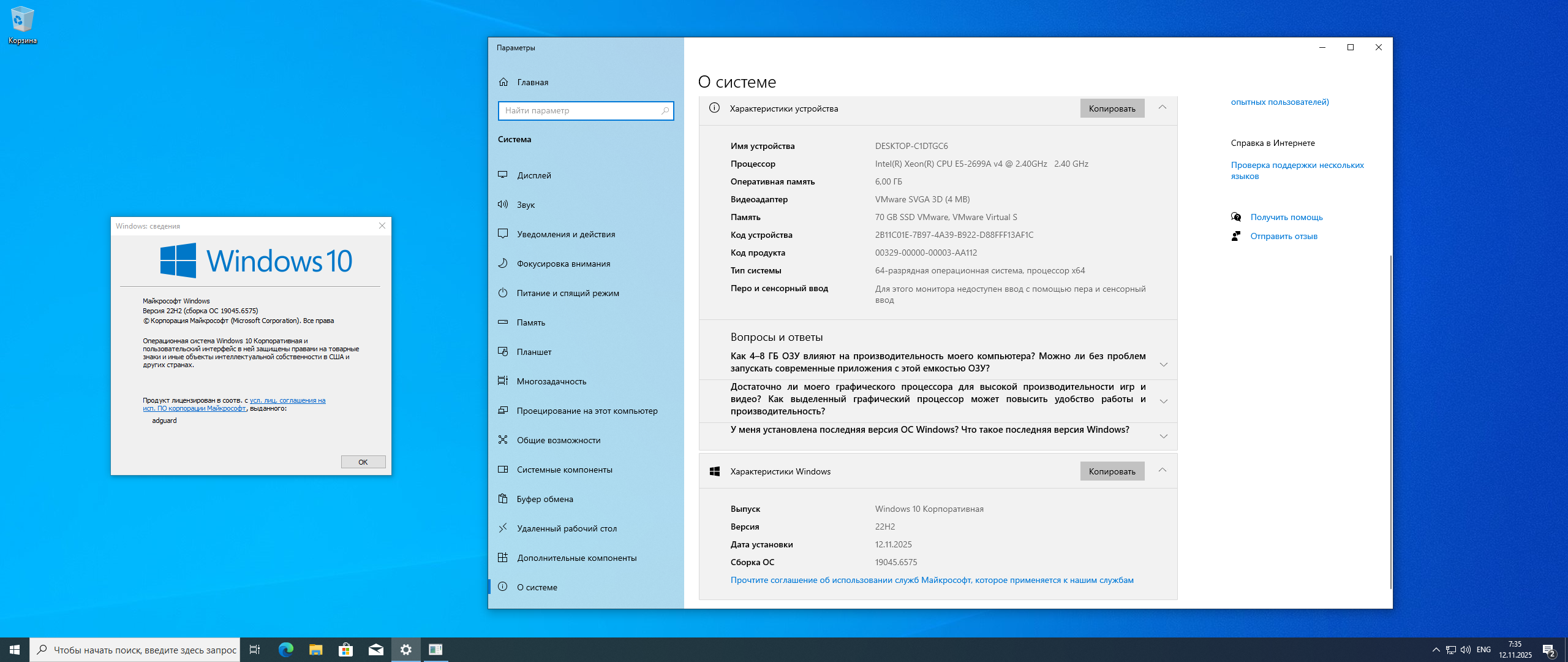Collapse the device specifications section
The height and width of the screenshot is (662, 1568).
coord(1162,107)
